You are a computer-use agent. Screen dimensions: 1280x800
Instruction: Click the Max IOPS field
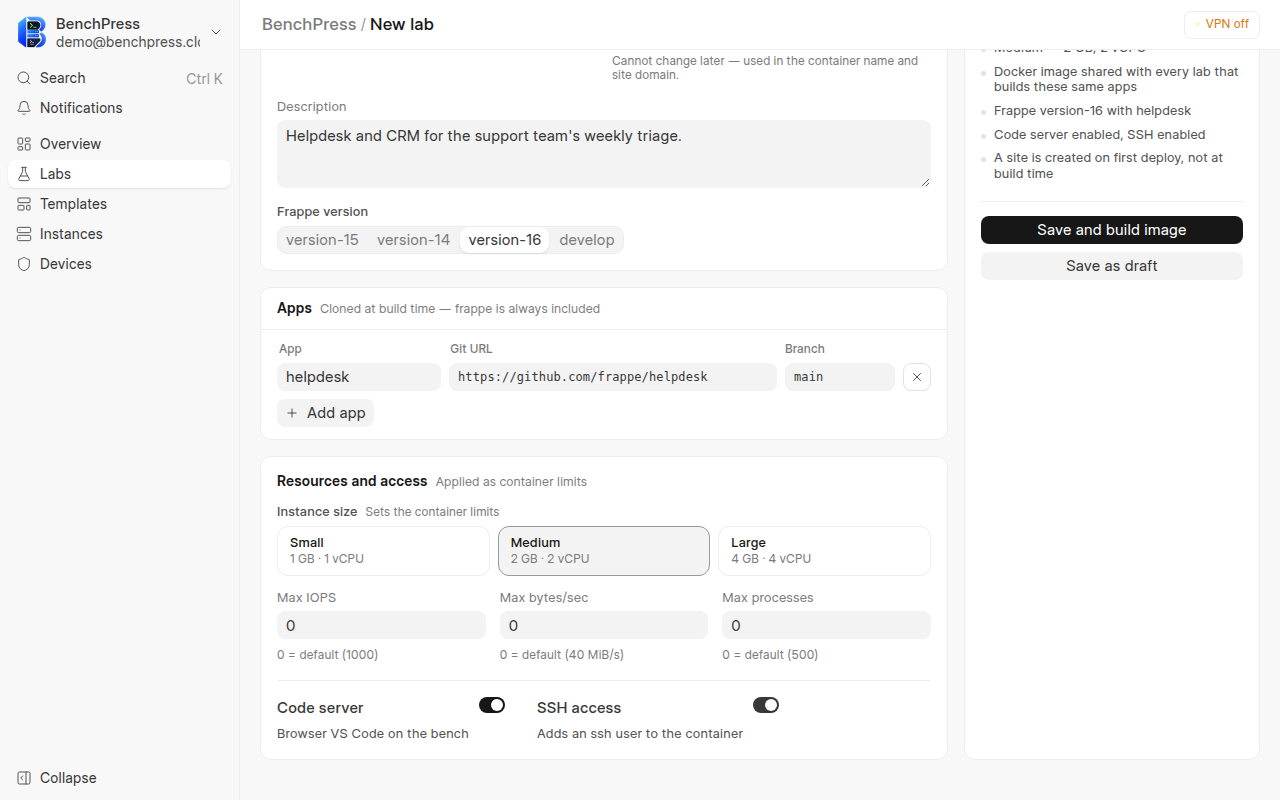coord(381,625)
